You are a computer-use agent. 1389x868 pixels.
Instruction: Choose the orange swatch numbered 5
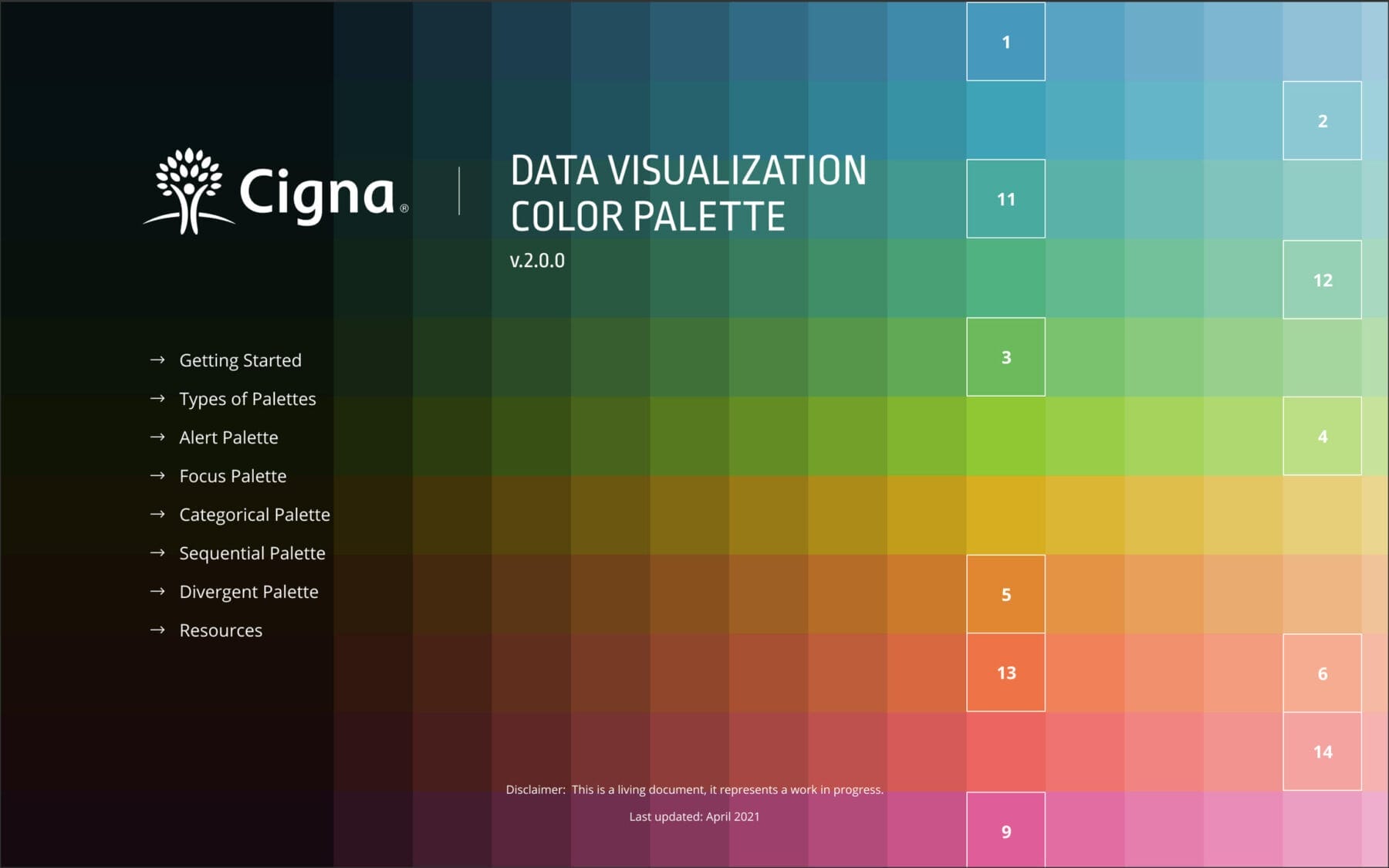(x=1005, y=594)
